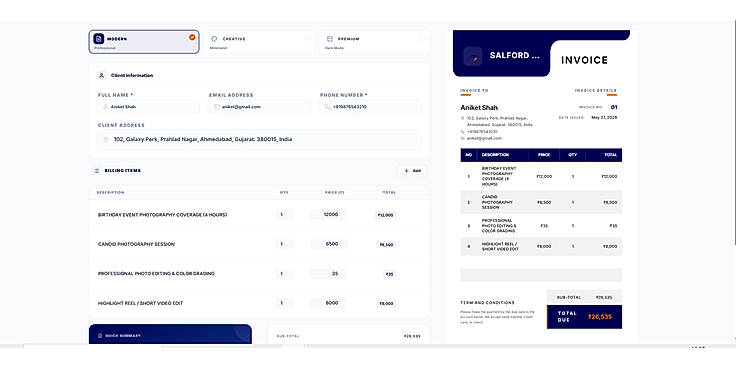This screenshot has width=736, height=368.
Task: Click the user icon in the Full Name field
Action: tap(106, 107)
